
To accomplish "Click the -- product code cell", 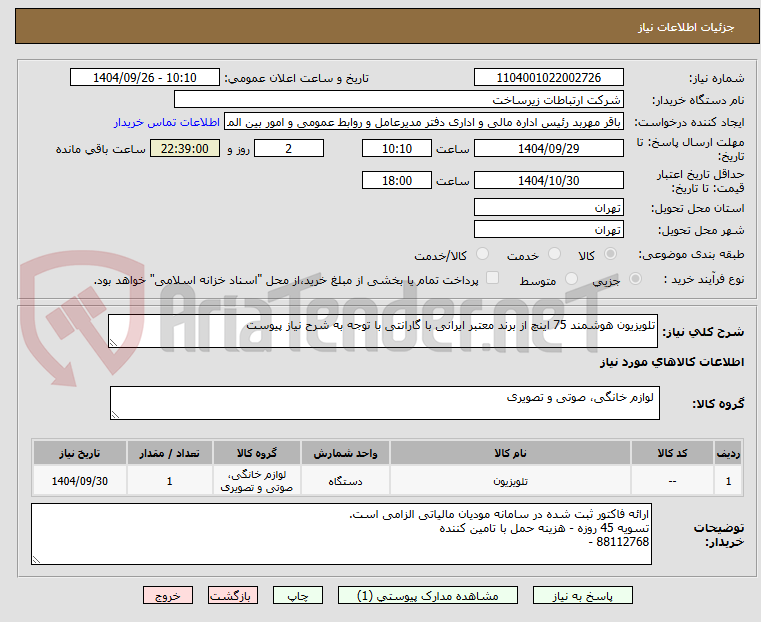I will pyautogui.click(x=672, y=481).
